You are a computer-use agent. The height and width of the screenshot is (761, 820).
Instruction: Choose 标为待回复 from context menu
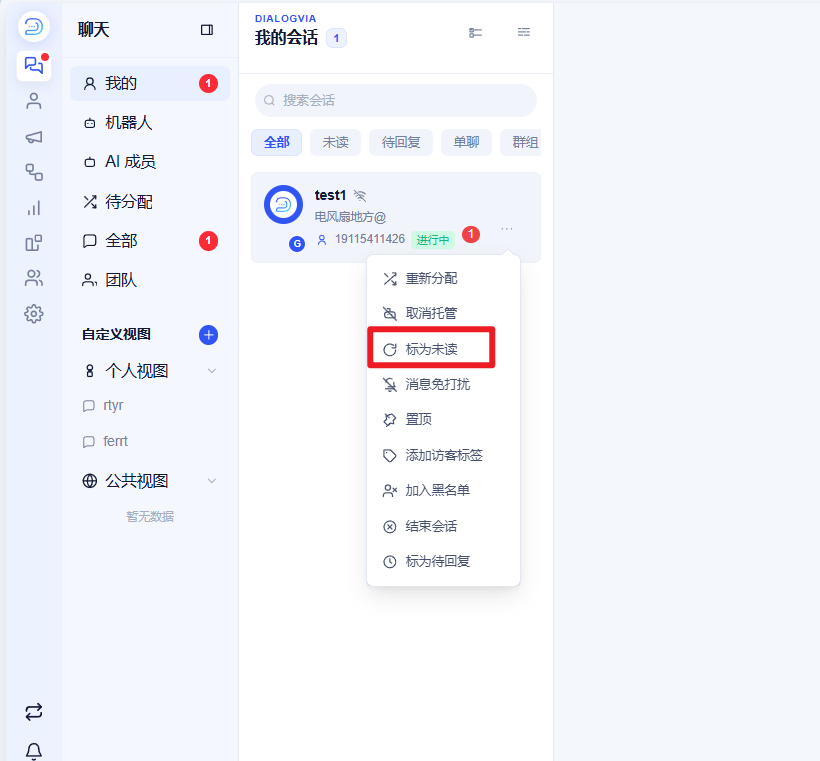tap(443, 561)
